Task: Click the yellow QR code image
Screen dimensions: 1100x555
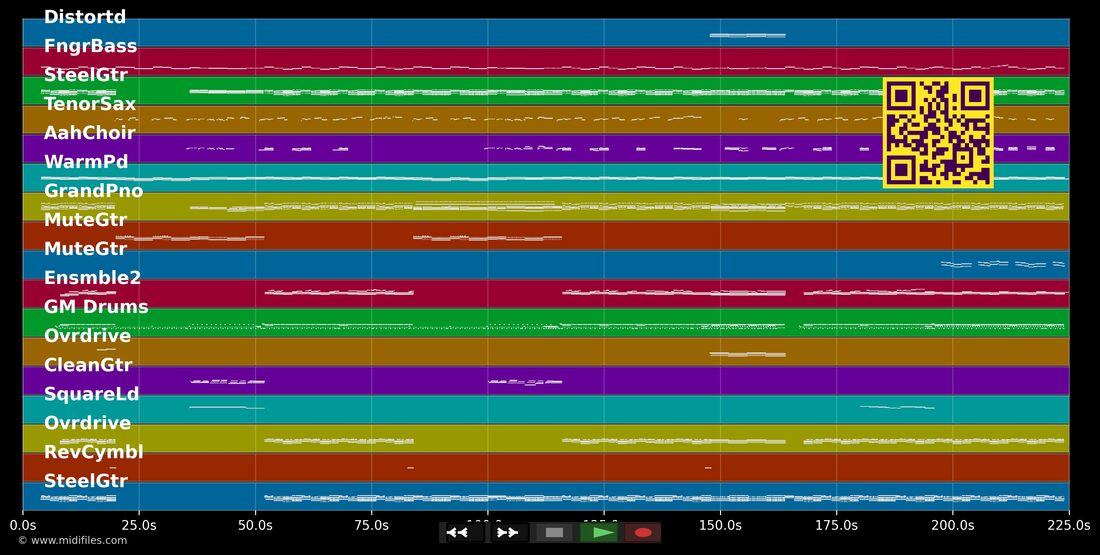Action: [x=938, y=133]
